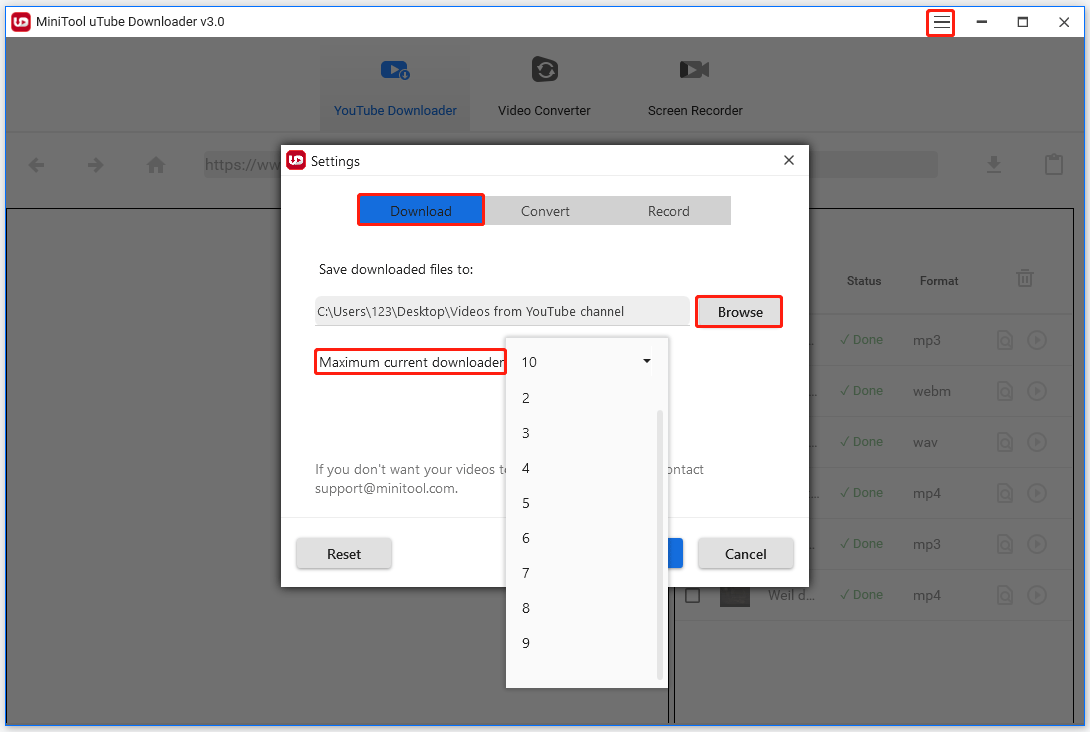Image resolution: width=1090 pixels, height=732 pixels.
Task: Click the trash icon in list header
Action: [1025, 278]
